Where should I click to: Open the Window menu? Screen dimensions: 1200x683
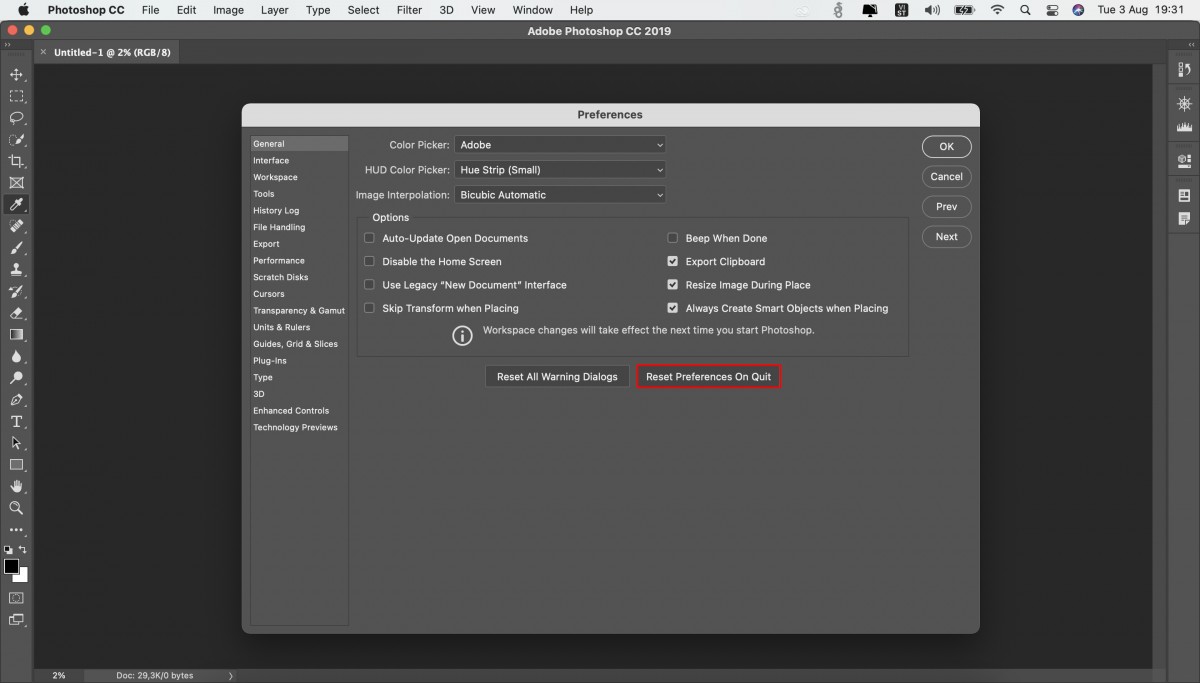(x=532, y=10)
